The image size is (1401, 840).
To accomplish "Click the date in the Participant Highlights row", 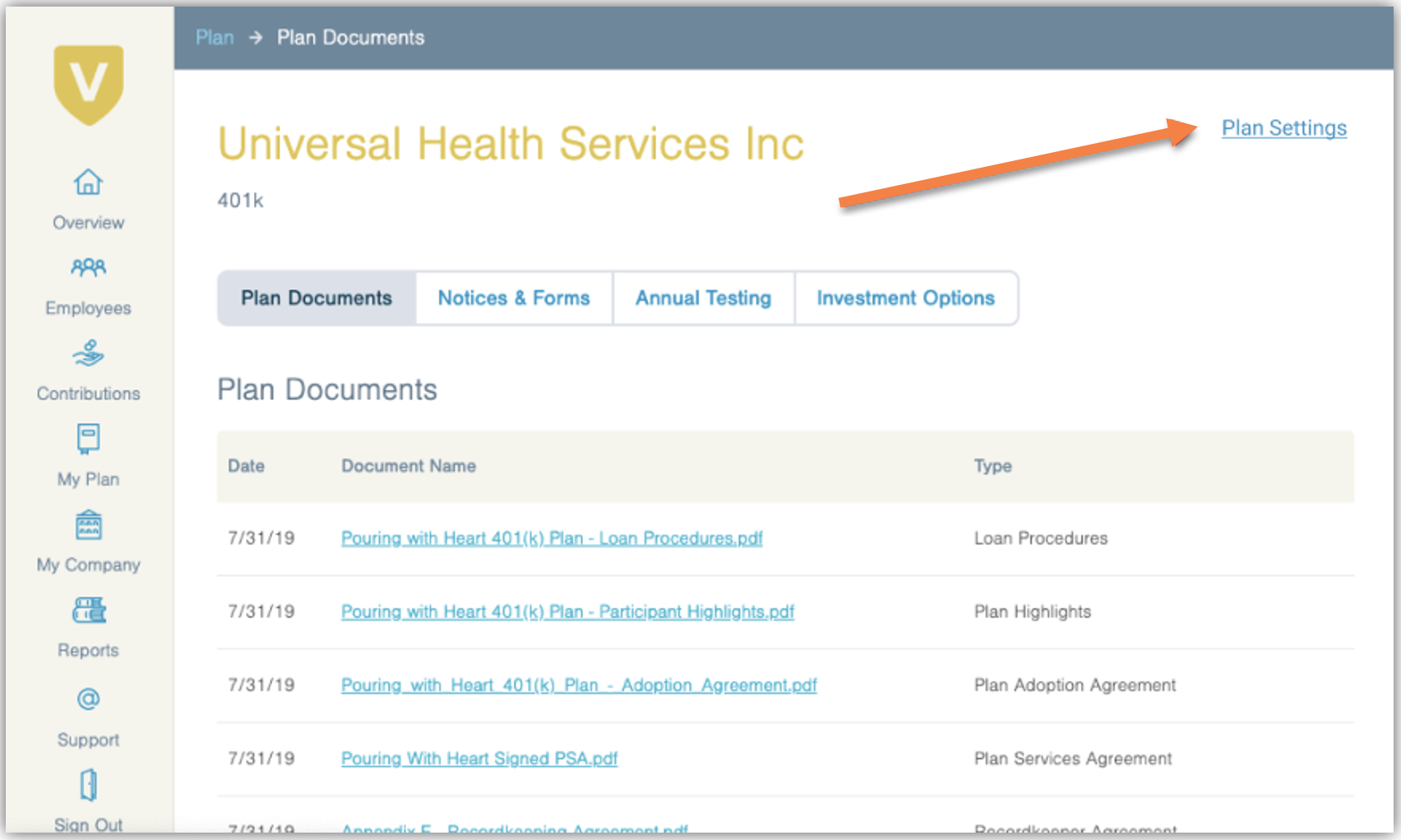I will coord(261,612).
